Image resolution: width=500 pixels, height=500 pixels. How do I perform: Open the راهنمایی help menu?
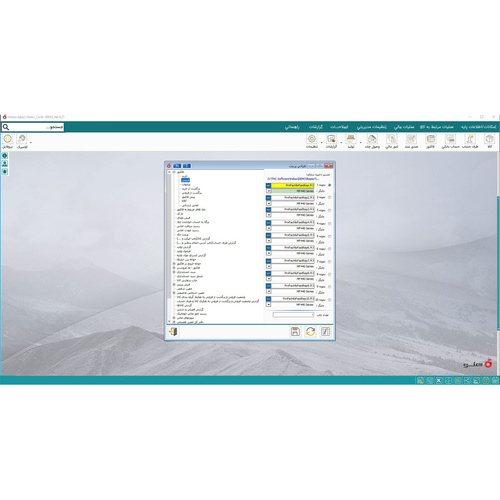pos(292,127)
